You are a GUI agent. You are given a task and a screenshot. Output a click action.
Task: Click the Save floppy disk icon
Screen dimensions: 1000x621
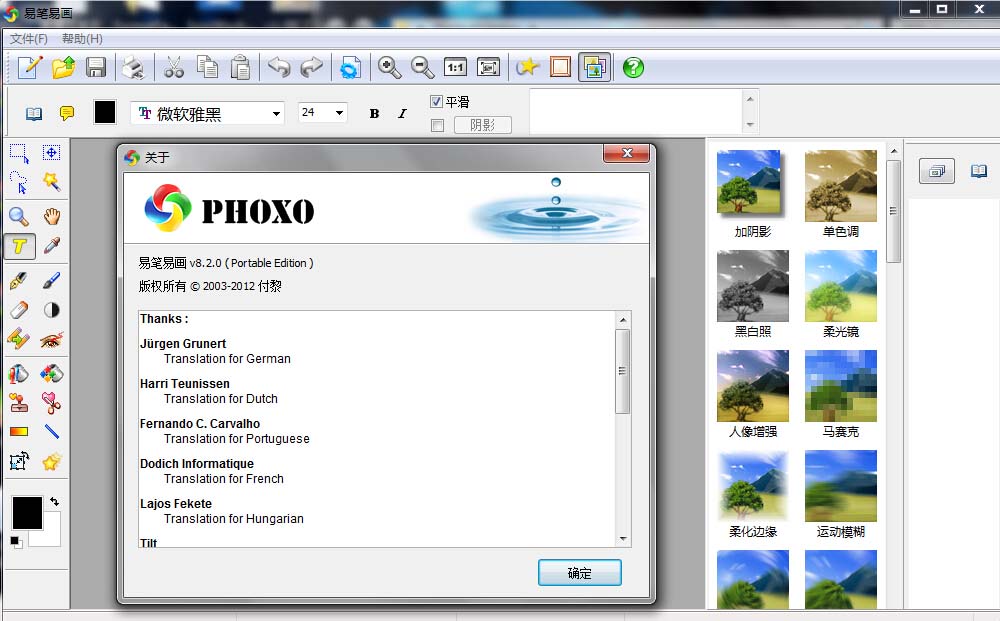pos(96,67)
